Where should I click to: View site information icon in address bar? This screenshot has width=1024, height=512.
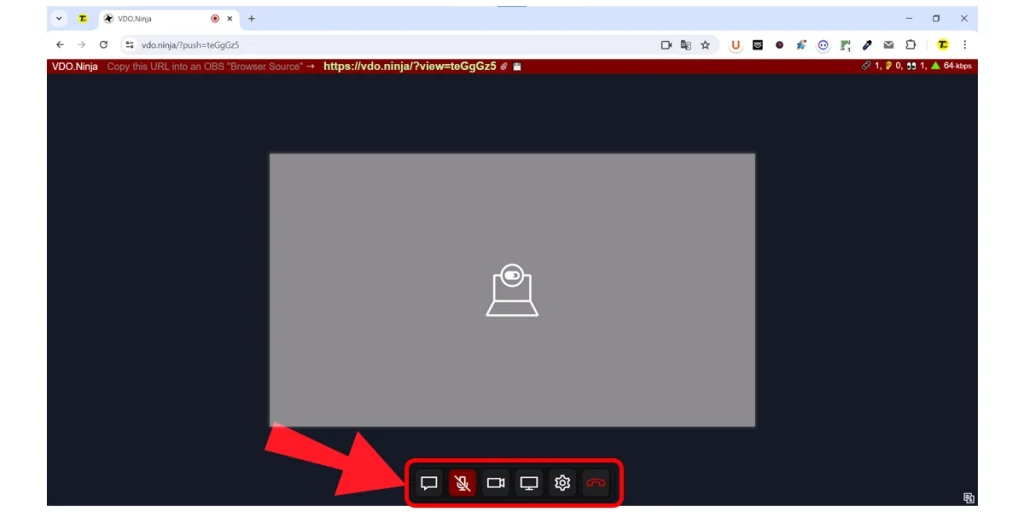point(129,45)
